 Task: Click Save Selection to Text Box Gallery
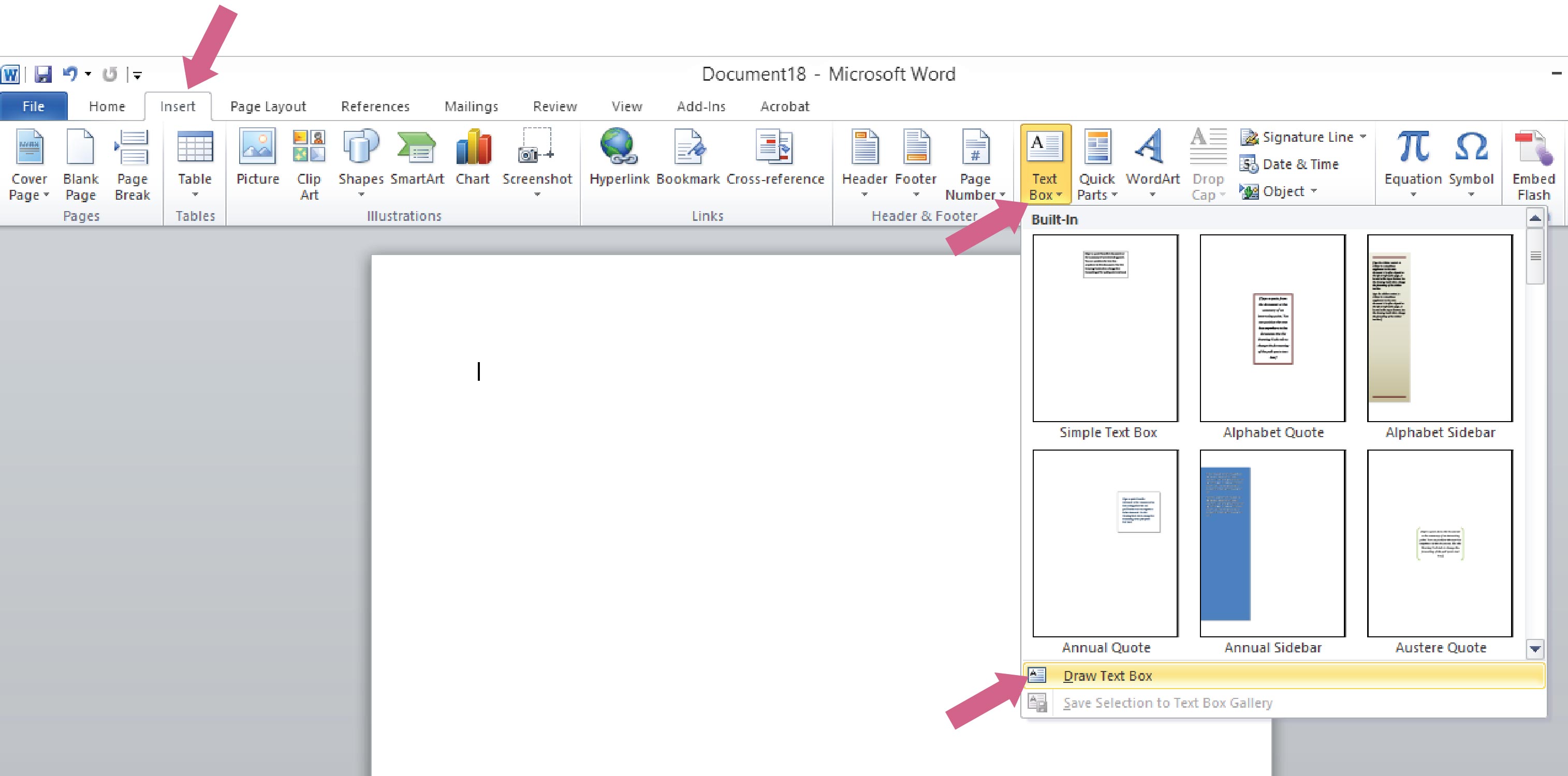pos(1169,702)
